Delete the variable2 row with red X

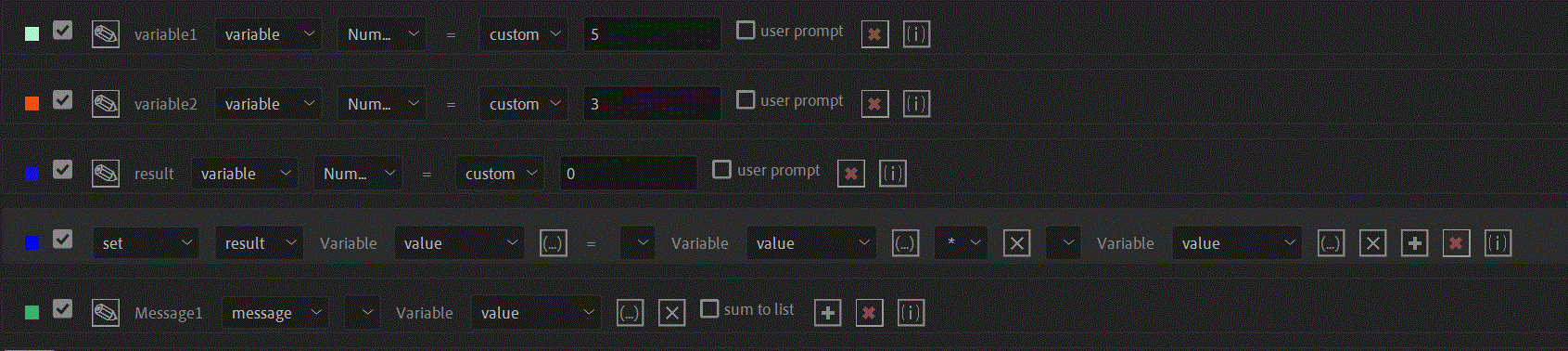(874, 104)
